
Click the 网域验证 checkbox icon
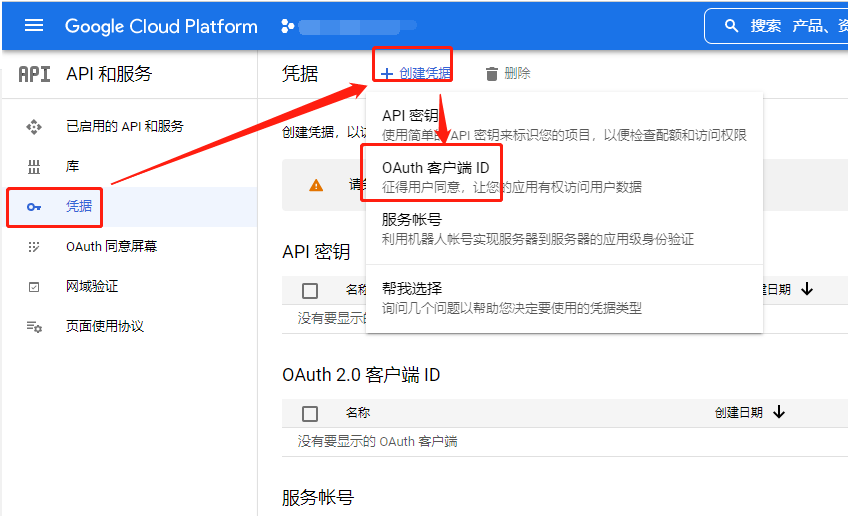34,287
